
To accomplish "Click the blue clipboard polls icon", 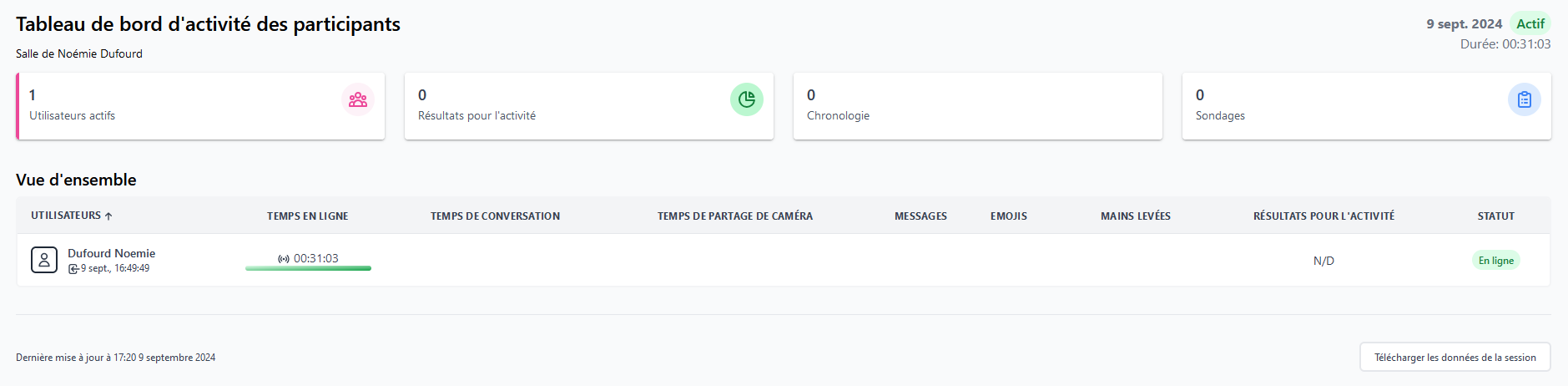I will [1524, 99].
